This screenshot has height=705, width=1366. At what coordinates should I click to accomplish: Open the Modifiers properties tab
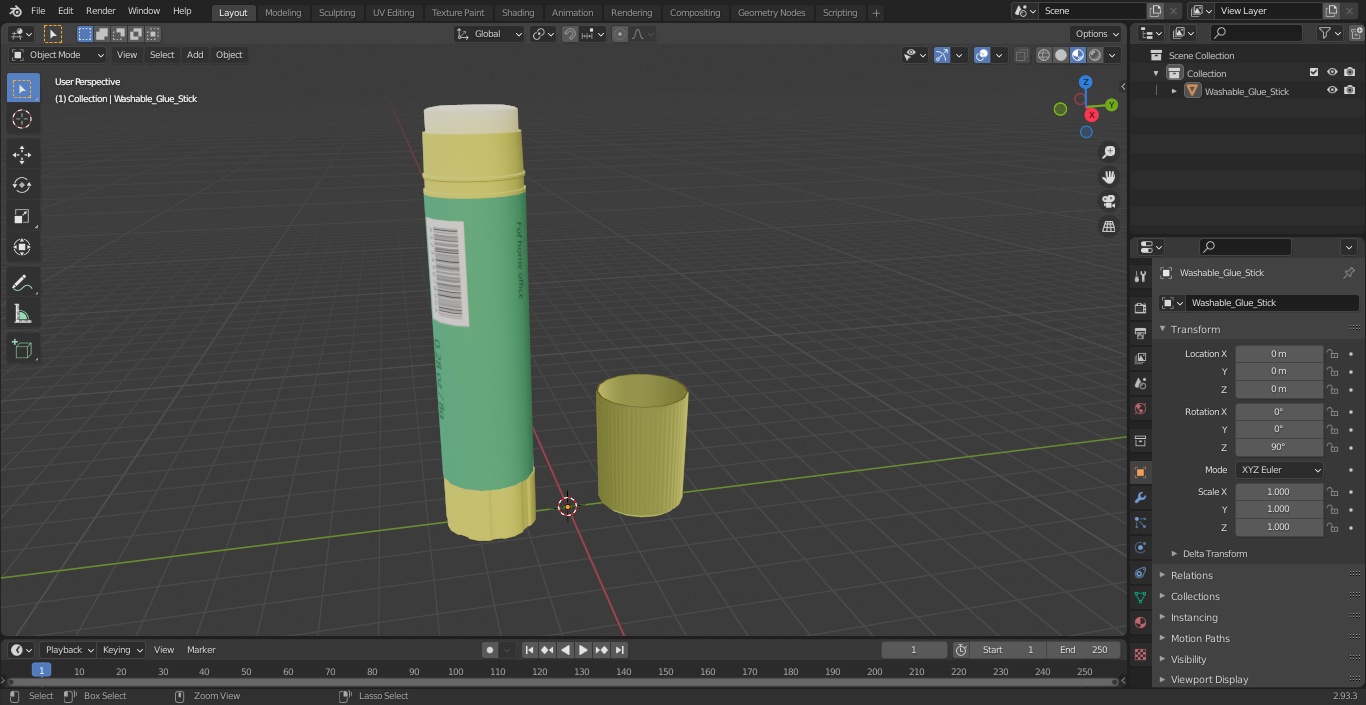pos(1140,497)
